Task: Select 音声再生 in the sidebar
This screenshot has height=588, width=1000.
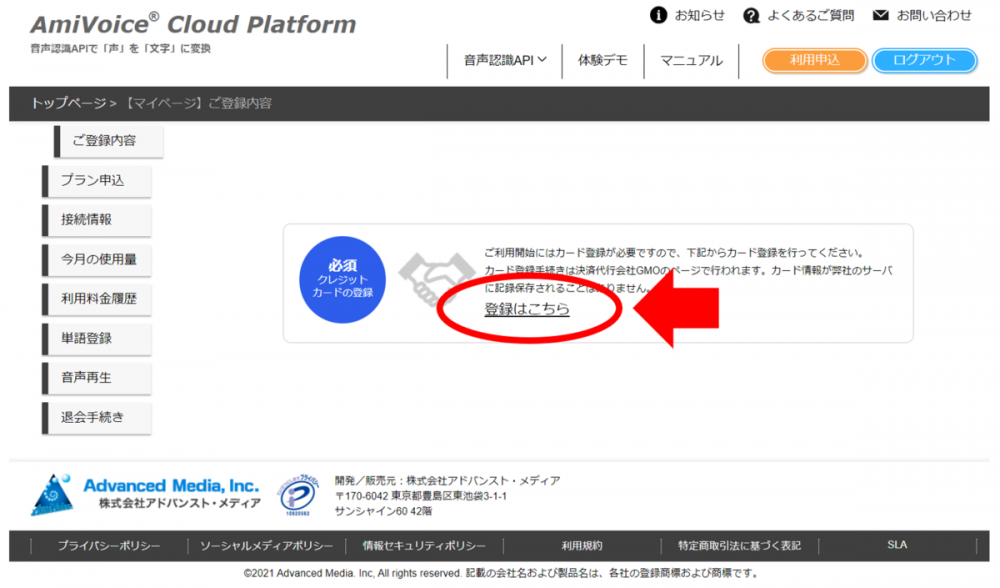Action: pos(97,378)
